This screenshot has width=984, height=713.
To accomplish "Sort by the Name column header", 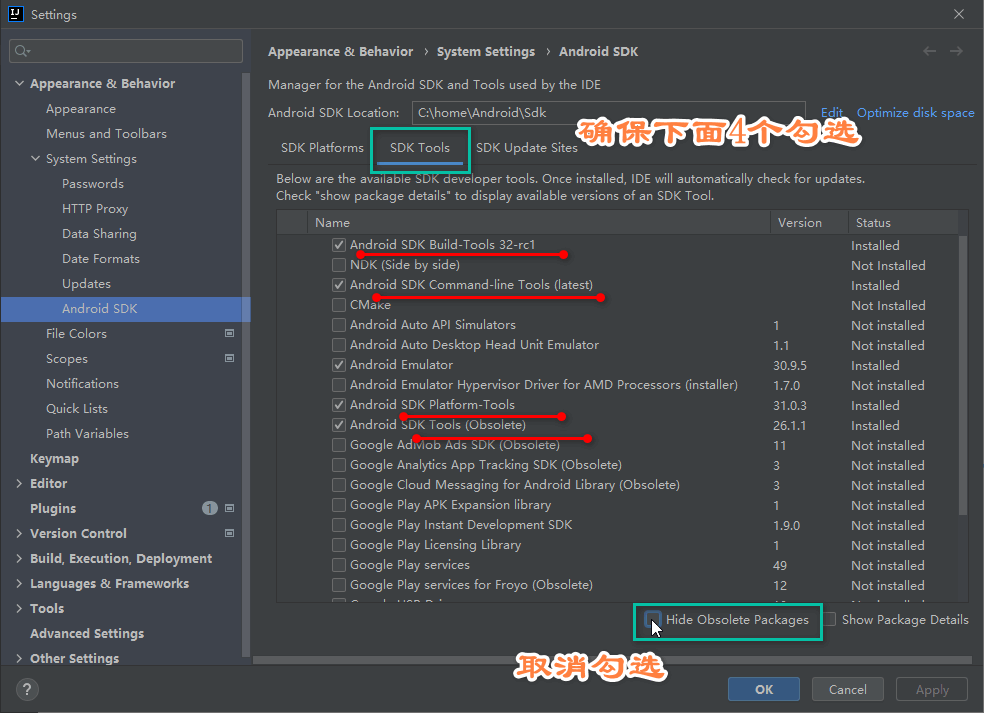I will 538,223.
